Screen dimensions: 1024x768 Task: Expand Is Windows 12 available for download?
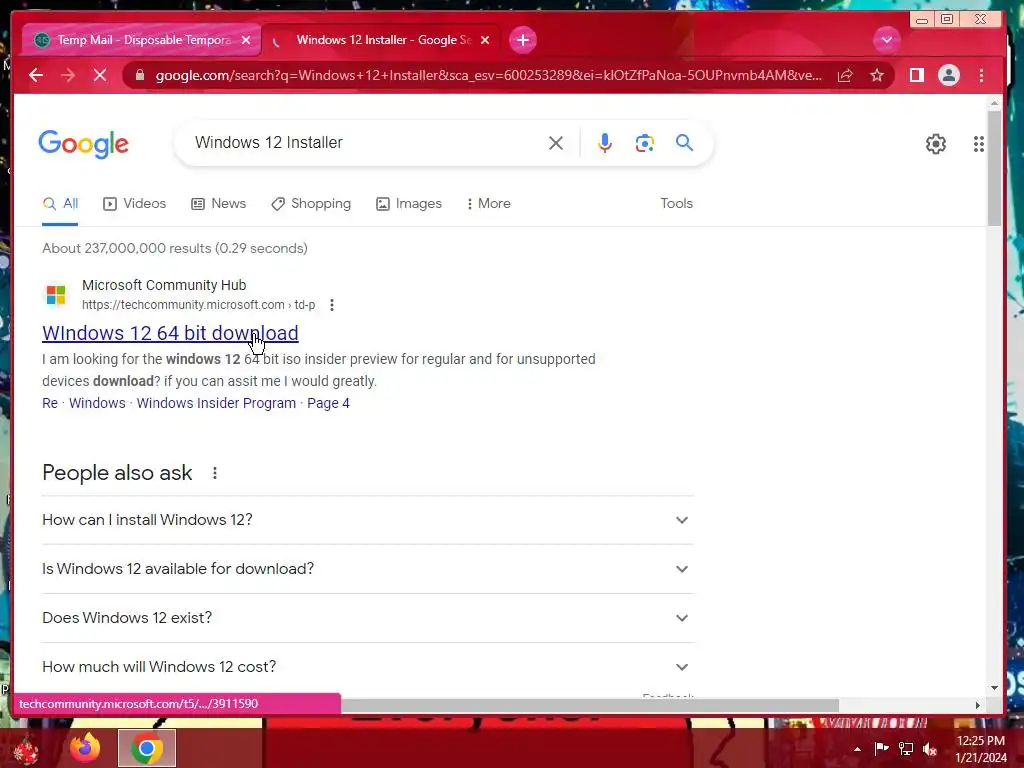368,569
